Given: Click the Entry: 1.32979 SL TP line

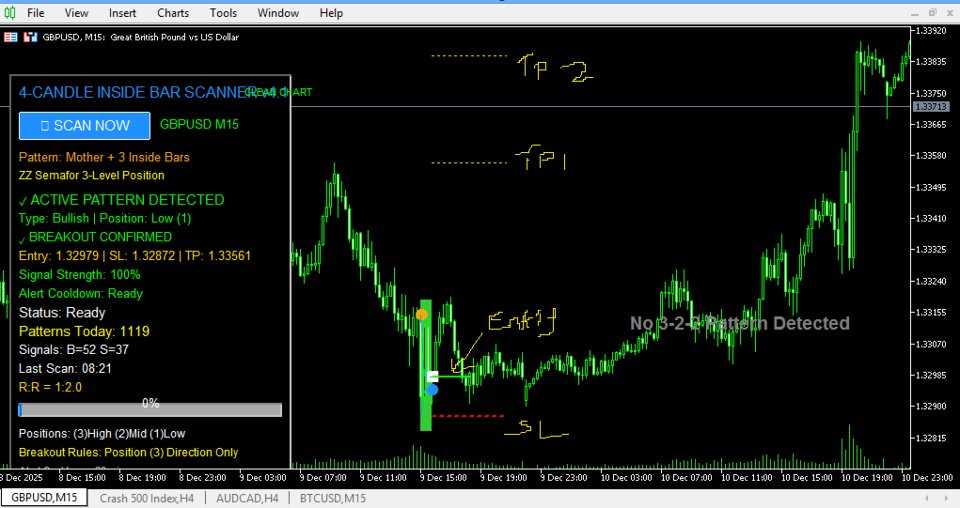Looking at the screenshot, I should (x=135, y=256).
